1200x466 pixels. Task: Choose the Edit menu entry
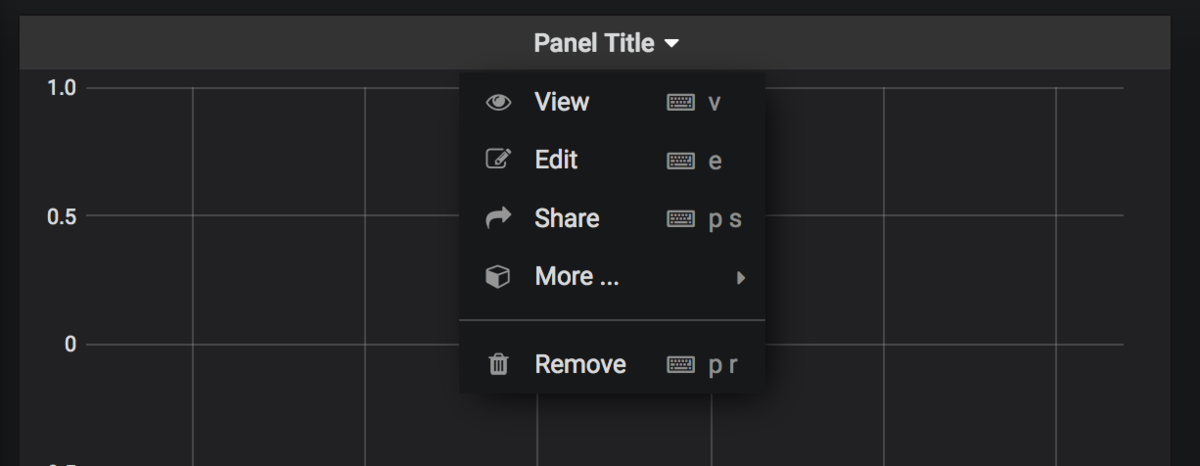coord(556,160)
